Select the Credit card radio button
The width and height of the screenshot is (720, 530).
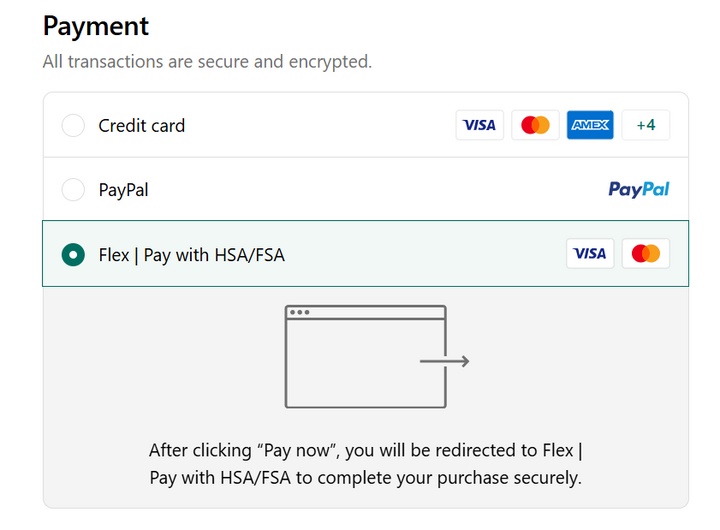point(73,126)
